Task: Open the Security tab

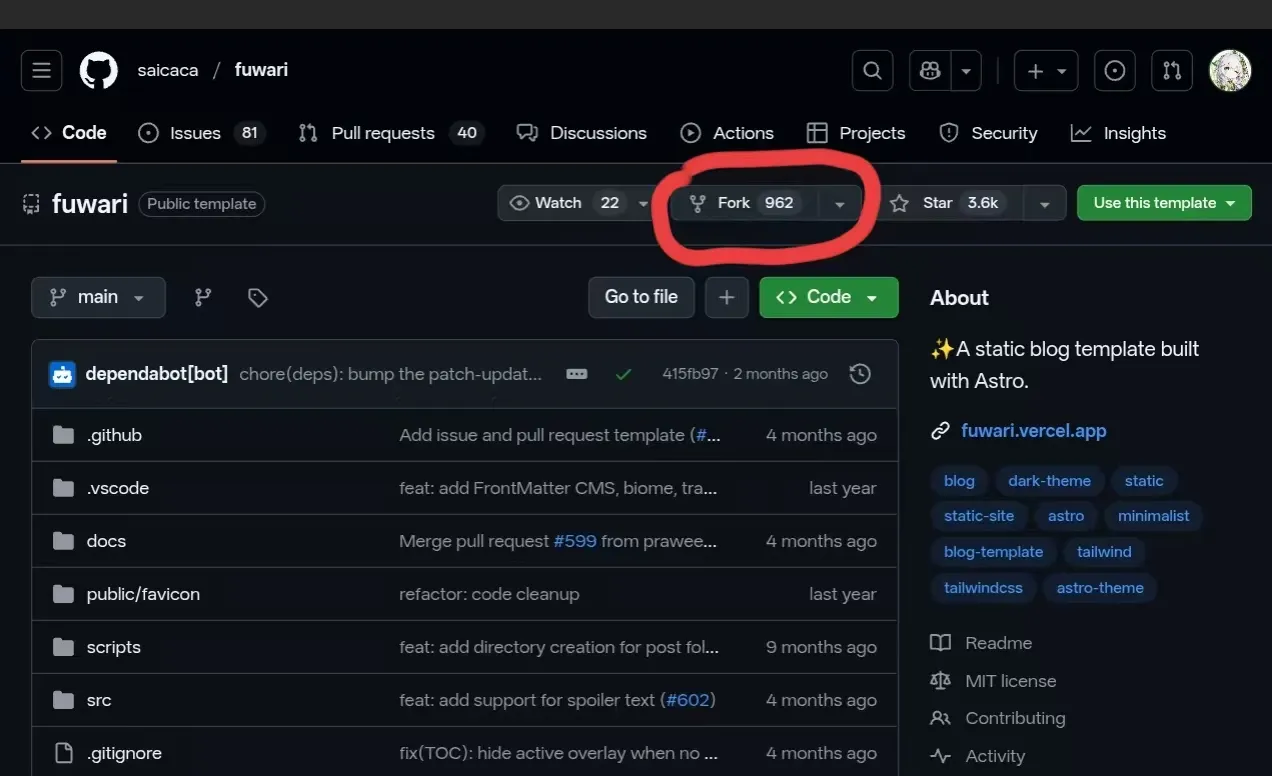Action: 988,133
